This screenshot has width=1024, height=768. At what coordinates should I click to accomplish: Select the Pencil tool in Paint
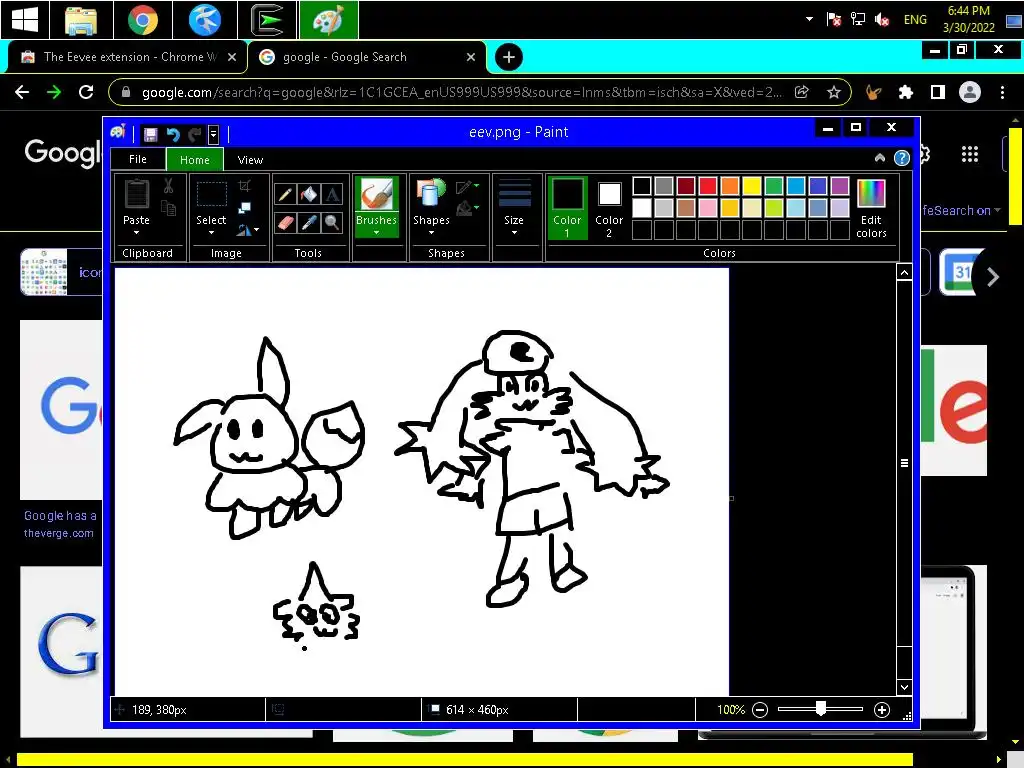(x=285, y=194)
